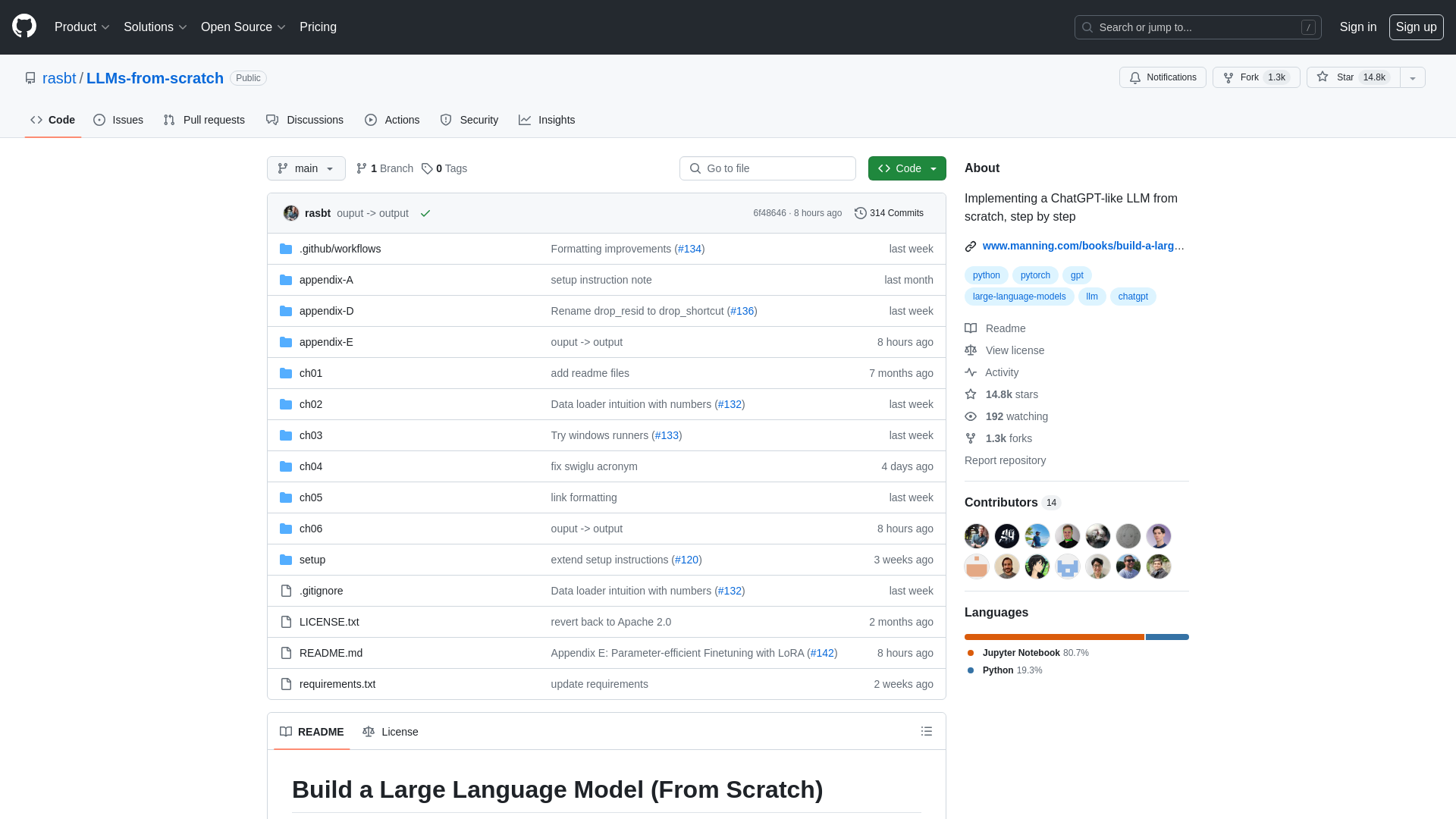Open the Security tab
1456x819 pixels.
click(469, 120)
